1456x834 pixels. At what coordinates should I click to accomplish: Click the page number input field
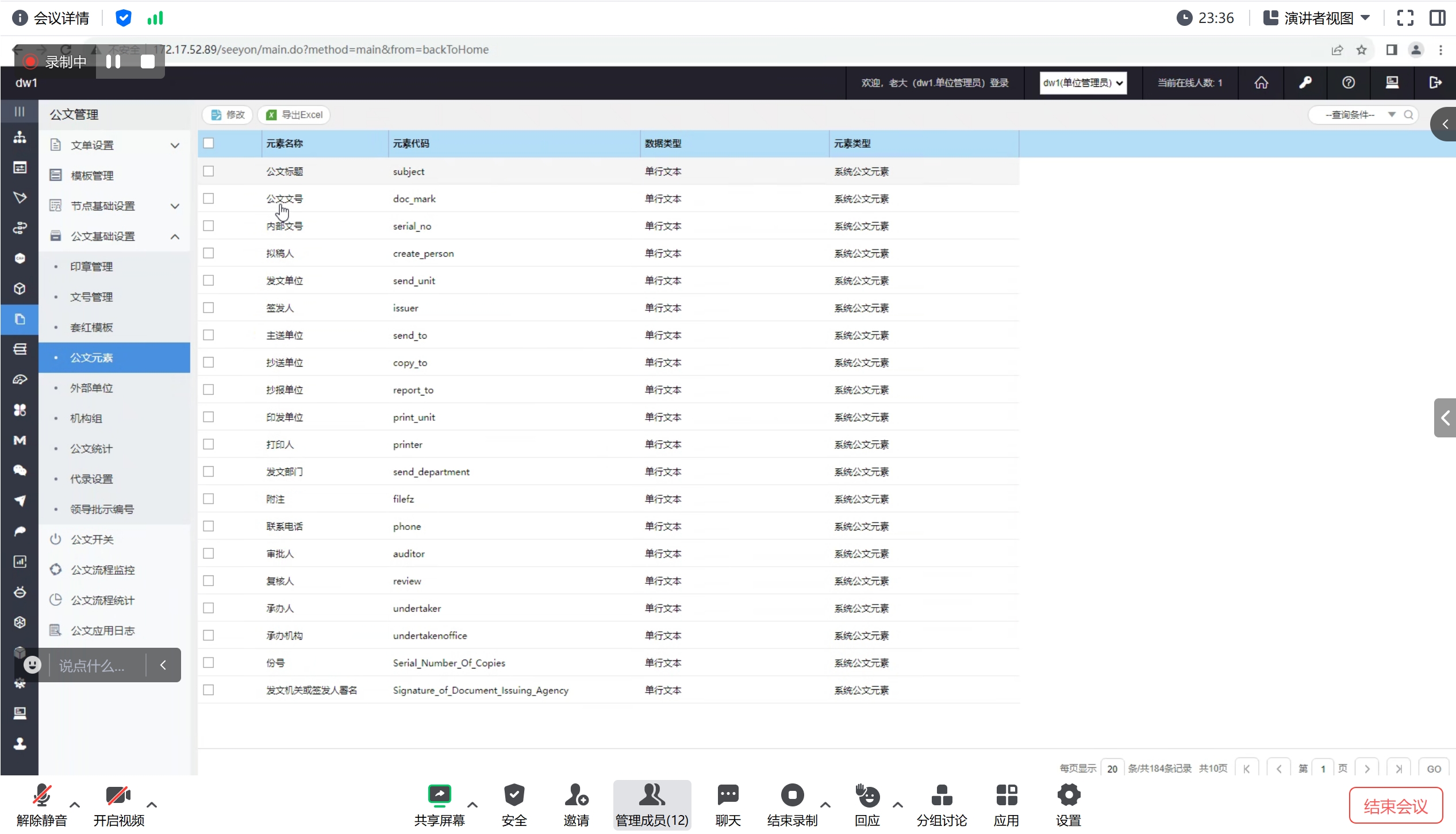[1323, 768]
